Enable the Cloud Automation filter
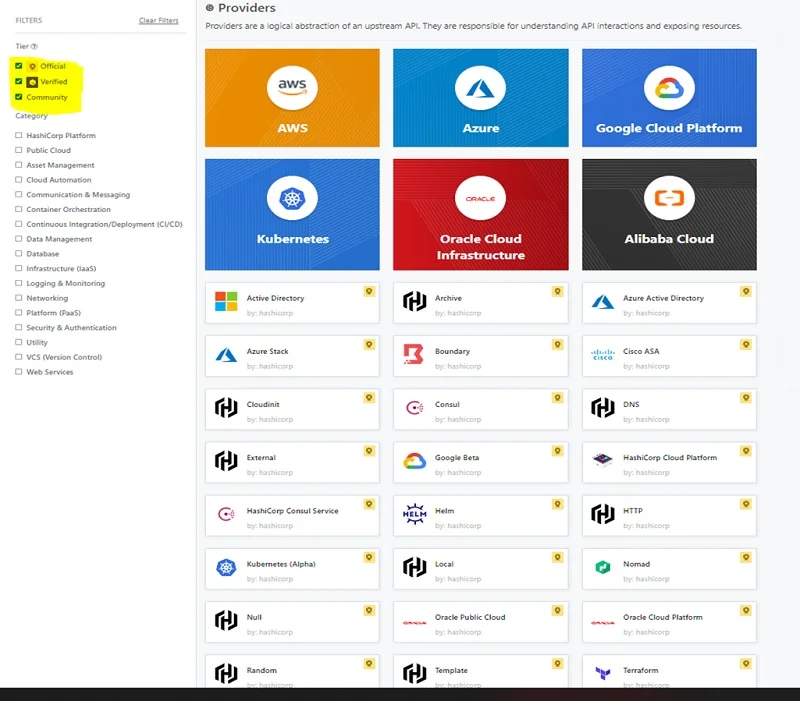 pyautogui.click(x=19, y=180)
